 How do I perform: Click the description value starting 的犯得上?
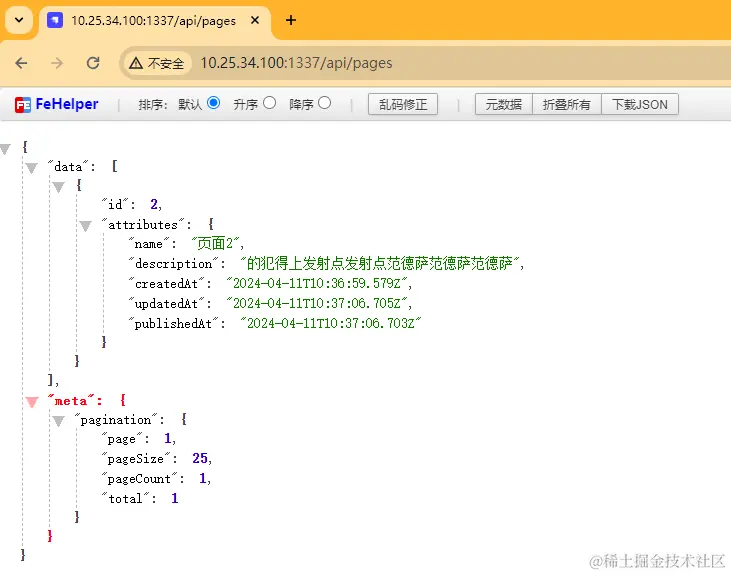(379, 263)
